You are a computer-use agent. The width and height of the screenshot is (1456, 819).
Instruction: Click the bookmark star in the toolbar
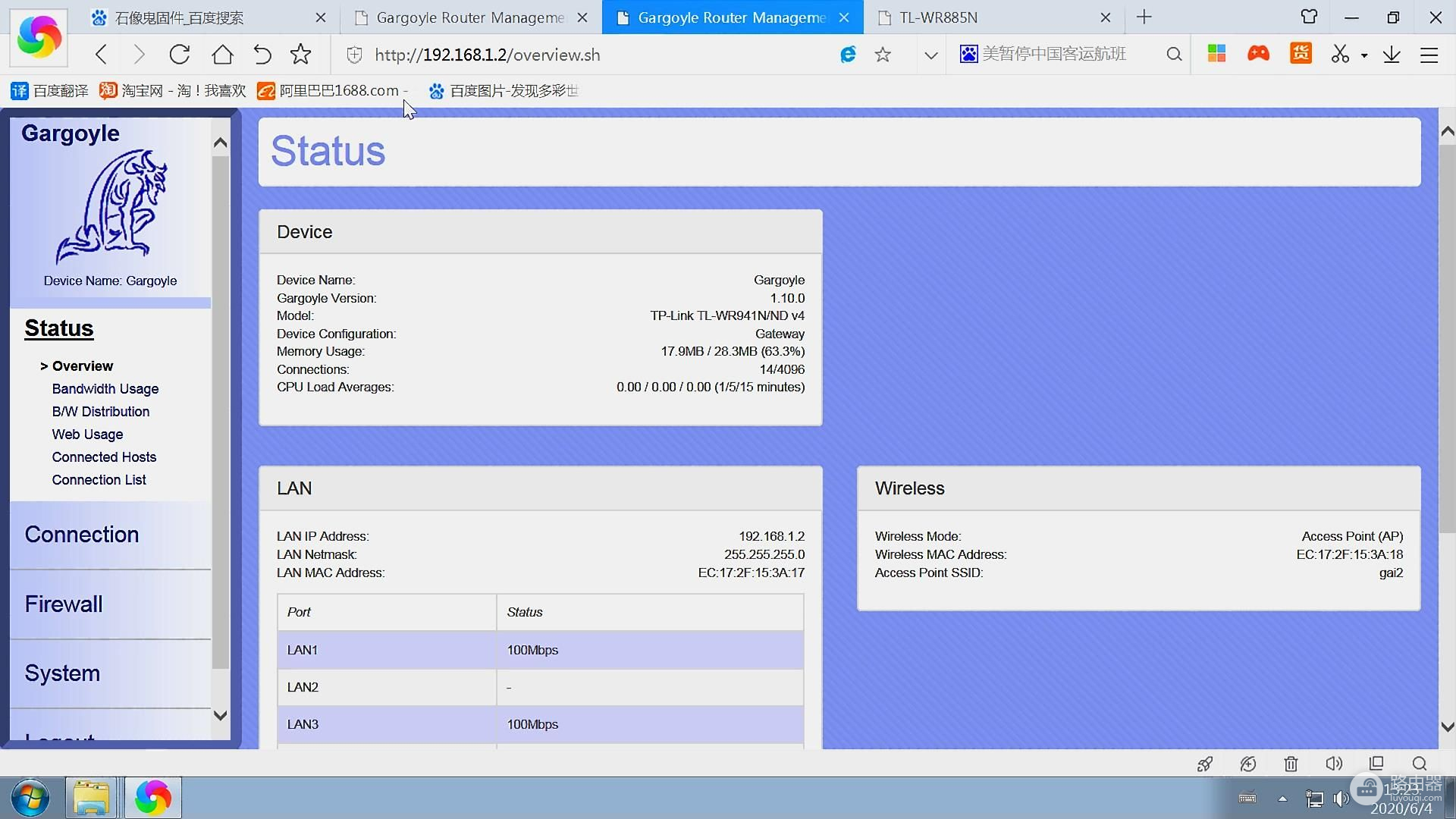pyautogui.click(x=301, y=55)
